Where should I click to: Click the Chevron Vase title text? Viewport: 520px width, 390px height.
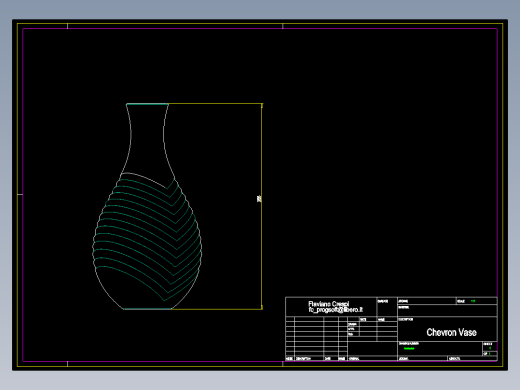point(451,332)
